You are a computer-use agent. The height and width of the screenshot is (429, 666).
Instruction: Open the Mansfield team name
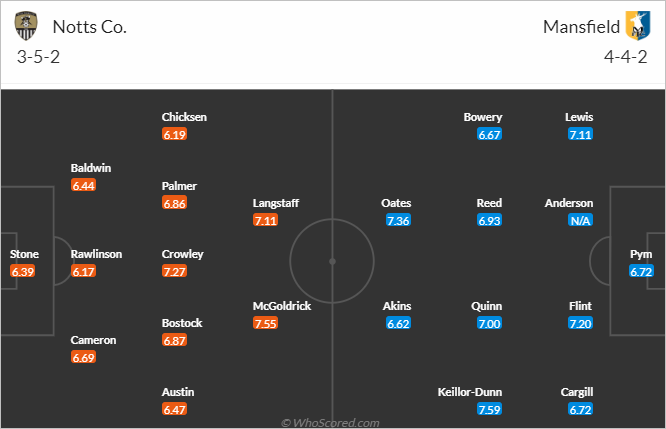tap(581, 27)
